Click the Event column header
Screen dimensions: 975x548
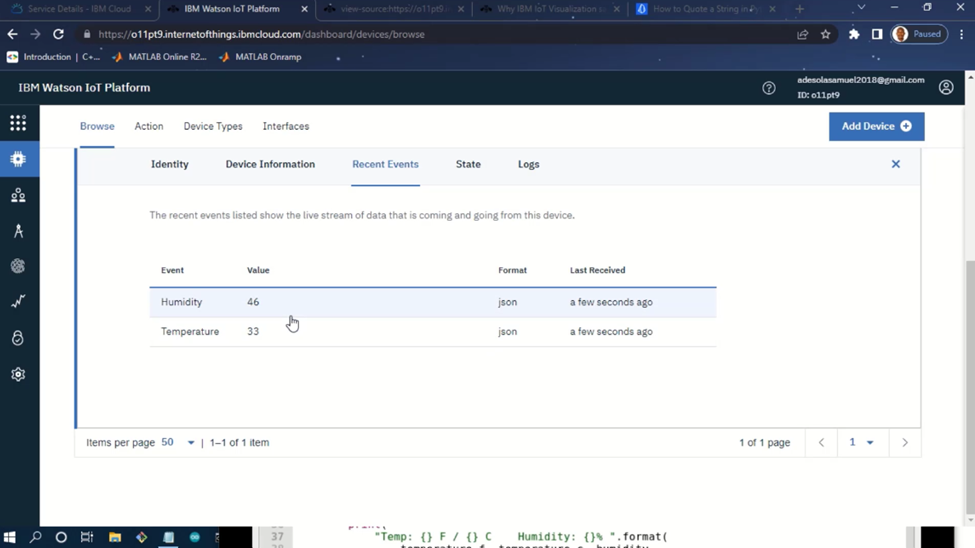[x=172, y=270]
